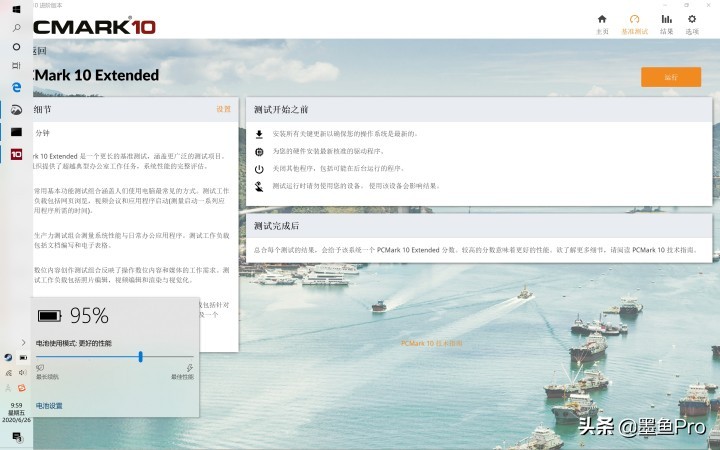
Task: Click the 测试开始之前 panel header
Action: [479, 109]
